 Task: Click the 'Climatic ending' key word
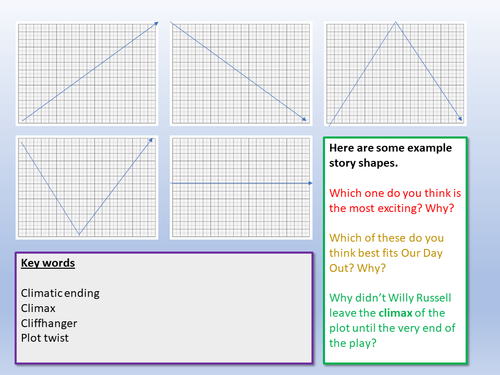(60, 293)
